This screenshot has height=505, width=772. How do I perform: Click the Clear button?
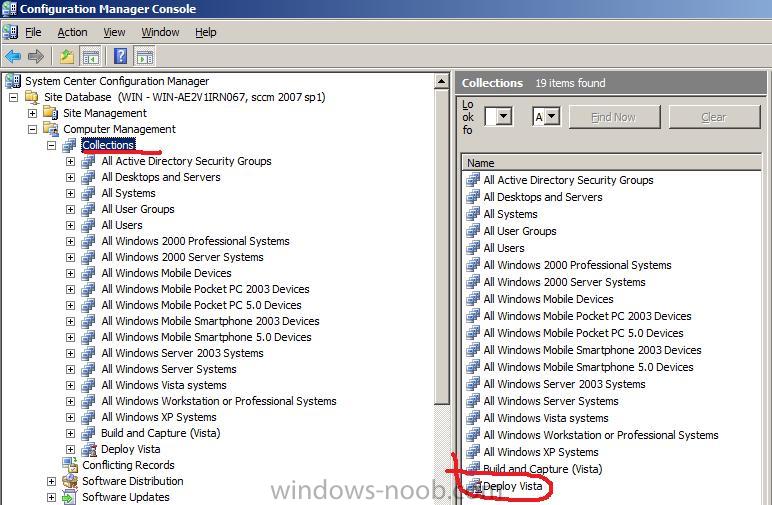click(x=714, y=117)
